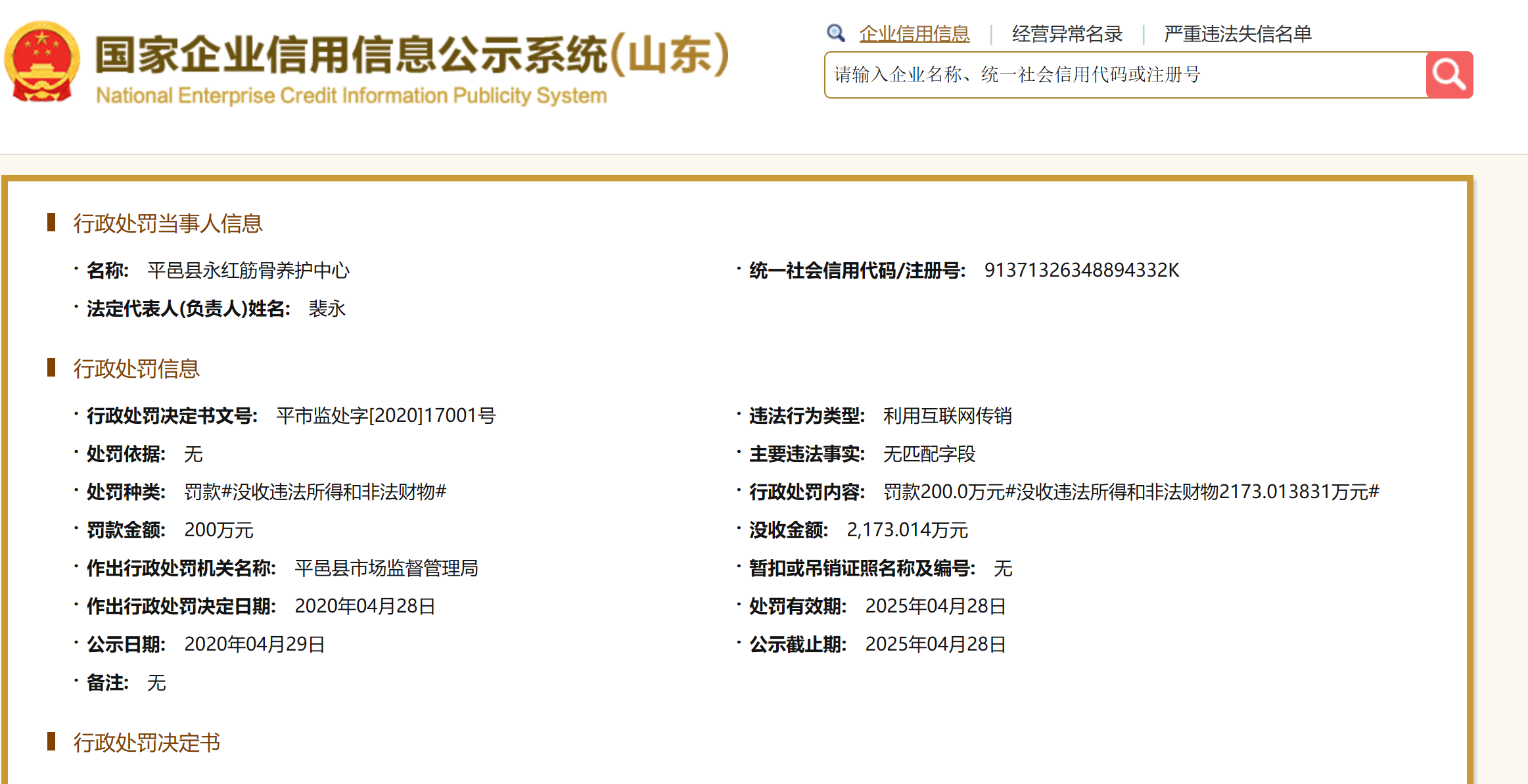Viewport: 1528px width, 784px height.
Task: Click section heading 行政处罚当事人信息
Action: (x=168, y=223)
